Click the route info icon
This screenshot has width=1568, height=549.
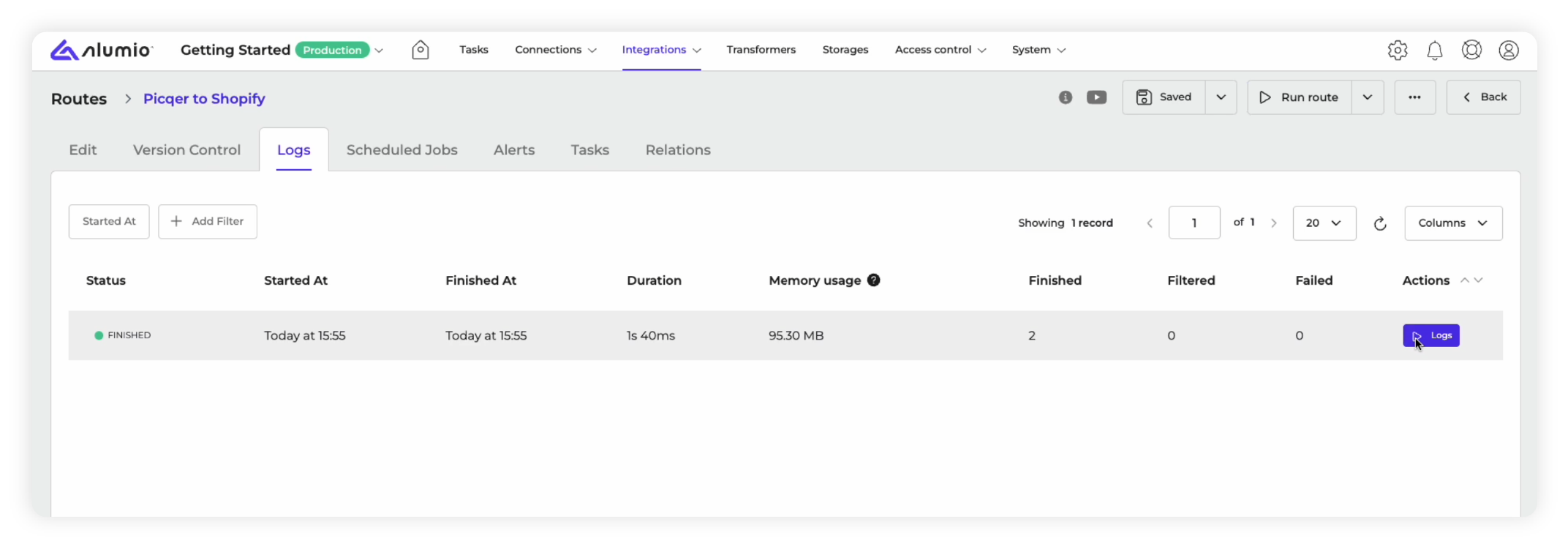tap(1066, 97)
